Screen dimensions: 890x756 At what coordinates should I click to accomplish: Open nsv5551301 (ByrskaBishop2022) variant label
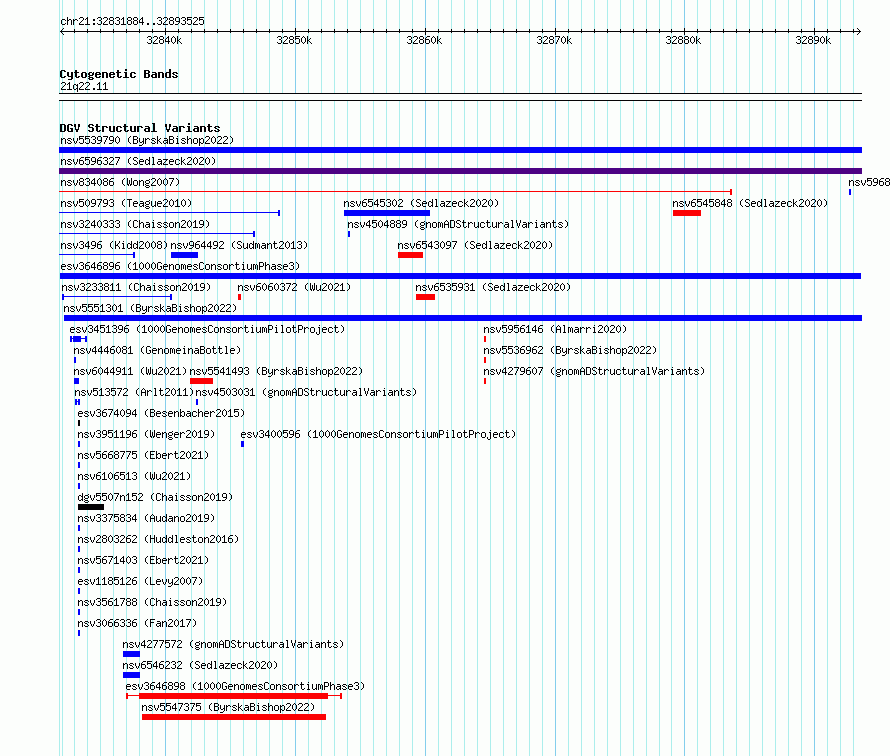point(150,308)
